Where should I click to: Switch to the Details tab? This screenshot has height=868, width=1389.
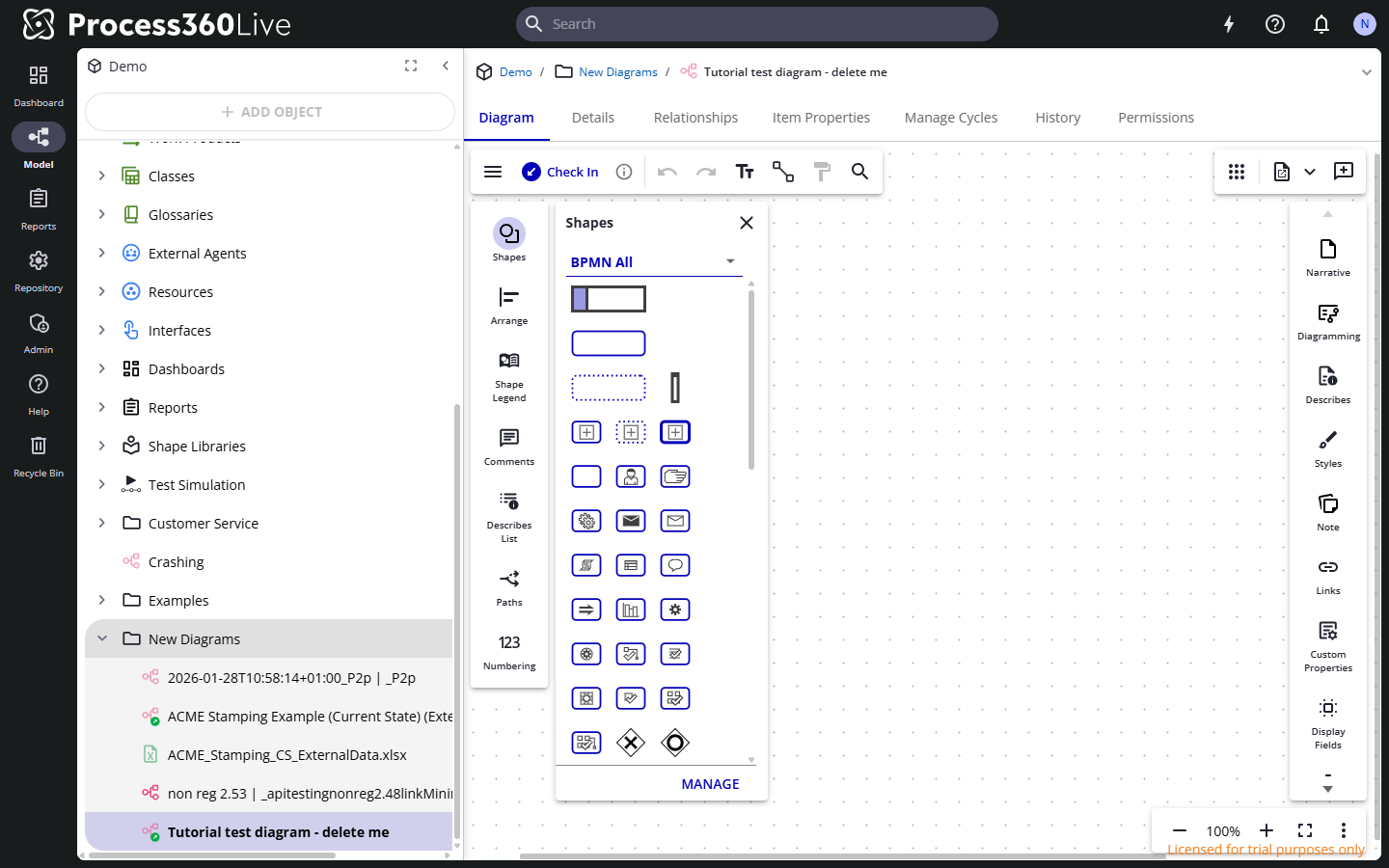593,118
